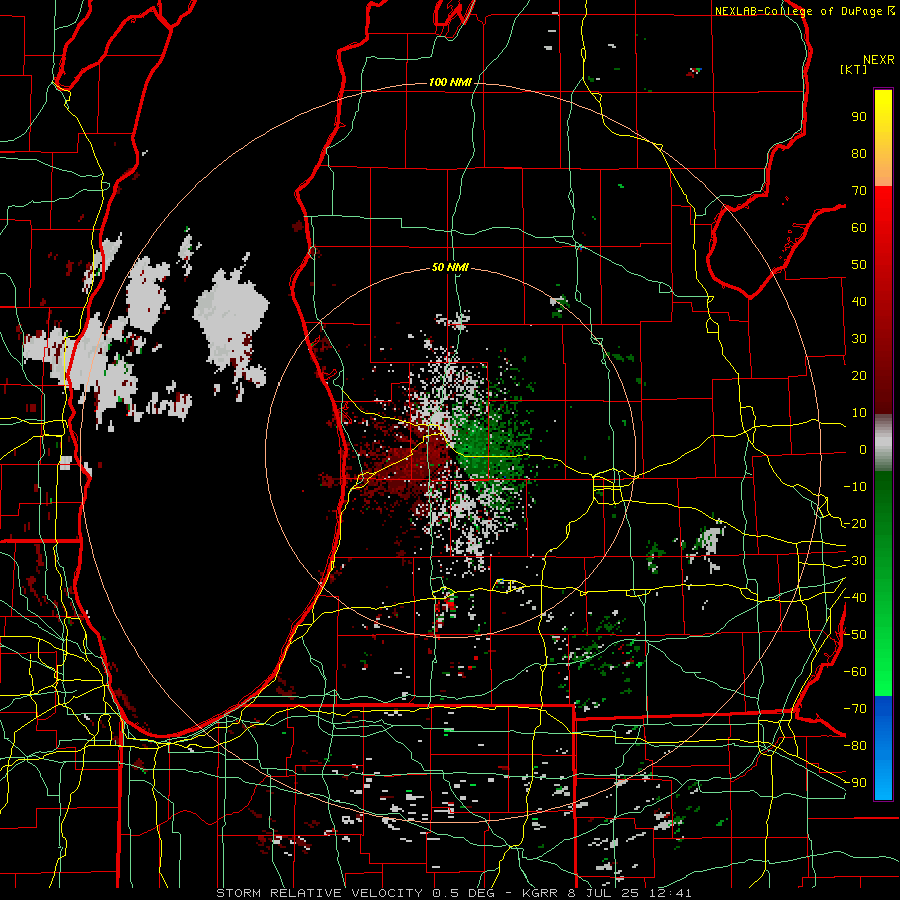Screen dimensions: 900x900
Task: Pick the gray zero-velocity segment of the color bar
Action: coord(883,442)
